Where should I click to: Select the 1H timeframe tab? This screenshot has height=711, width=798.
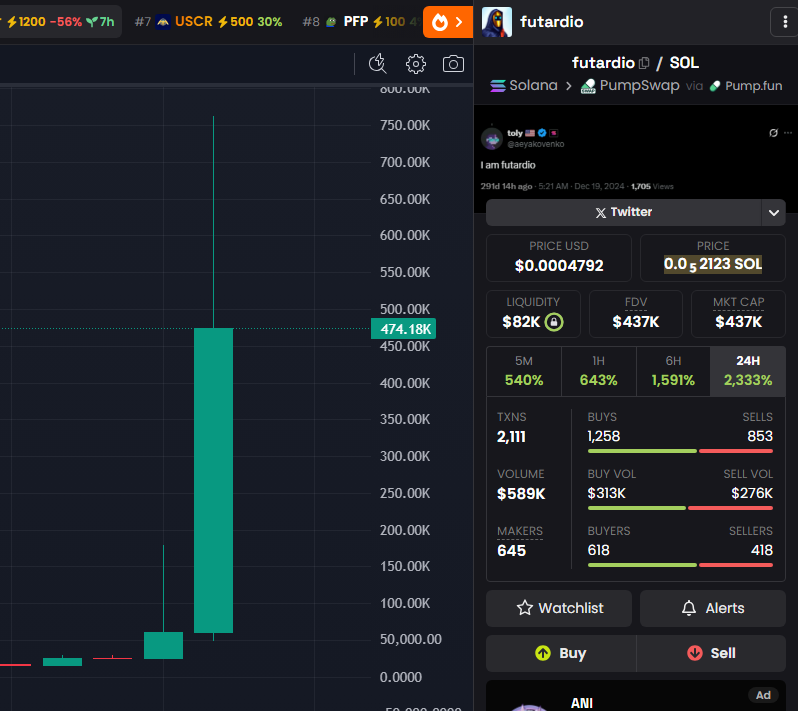(x=599, y=371)
